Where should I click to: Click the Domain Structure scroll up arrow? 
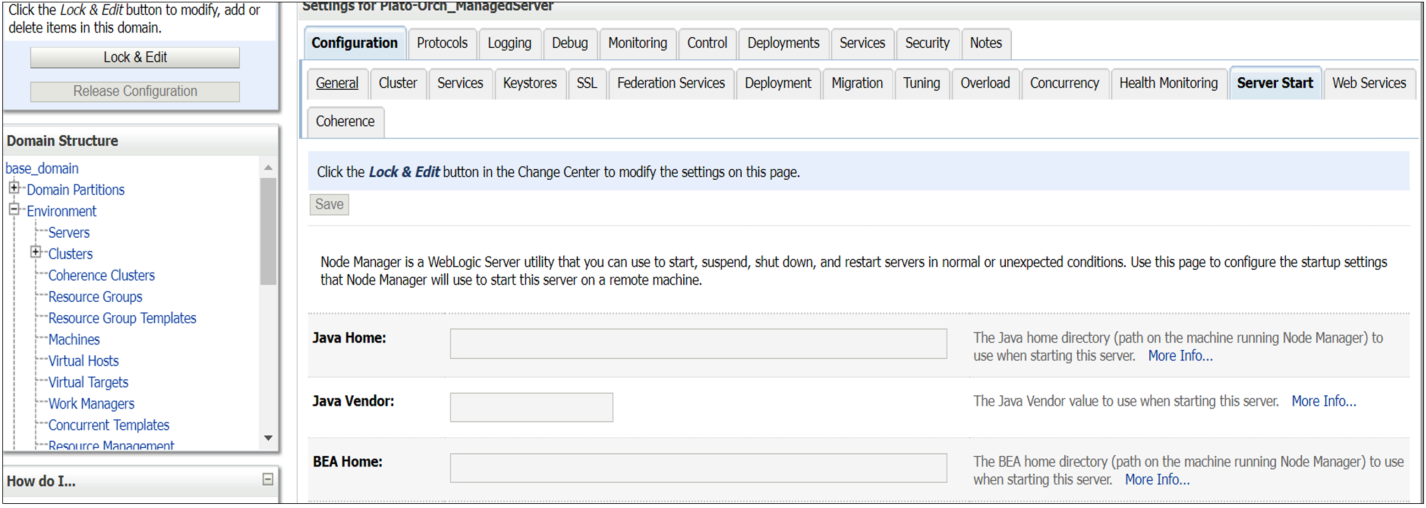pos(268,168)
